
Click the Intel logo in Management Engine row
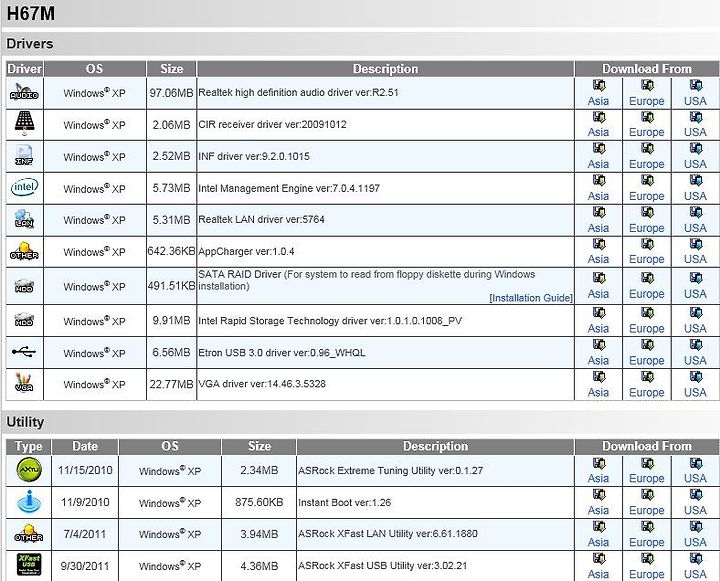pyautogui.click(x=24, y=187)
